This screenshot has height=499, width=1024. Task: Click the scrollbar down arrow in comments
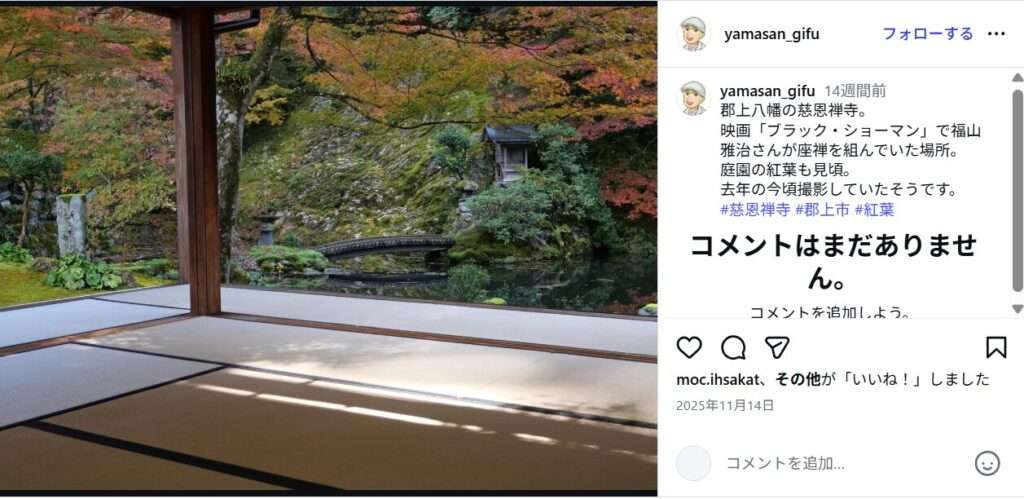coord(1017,308)
